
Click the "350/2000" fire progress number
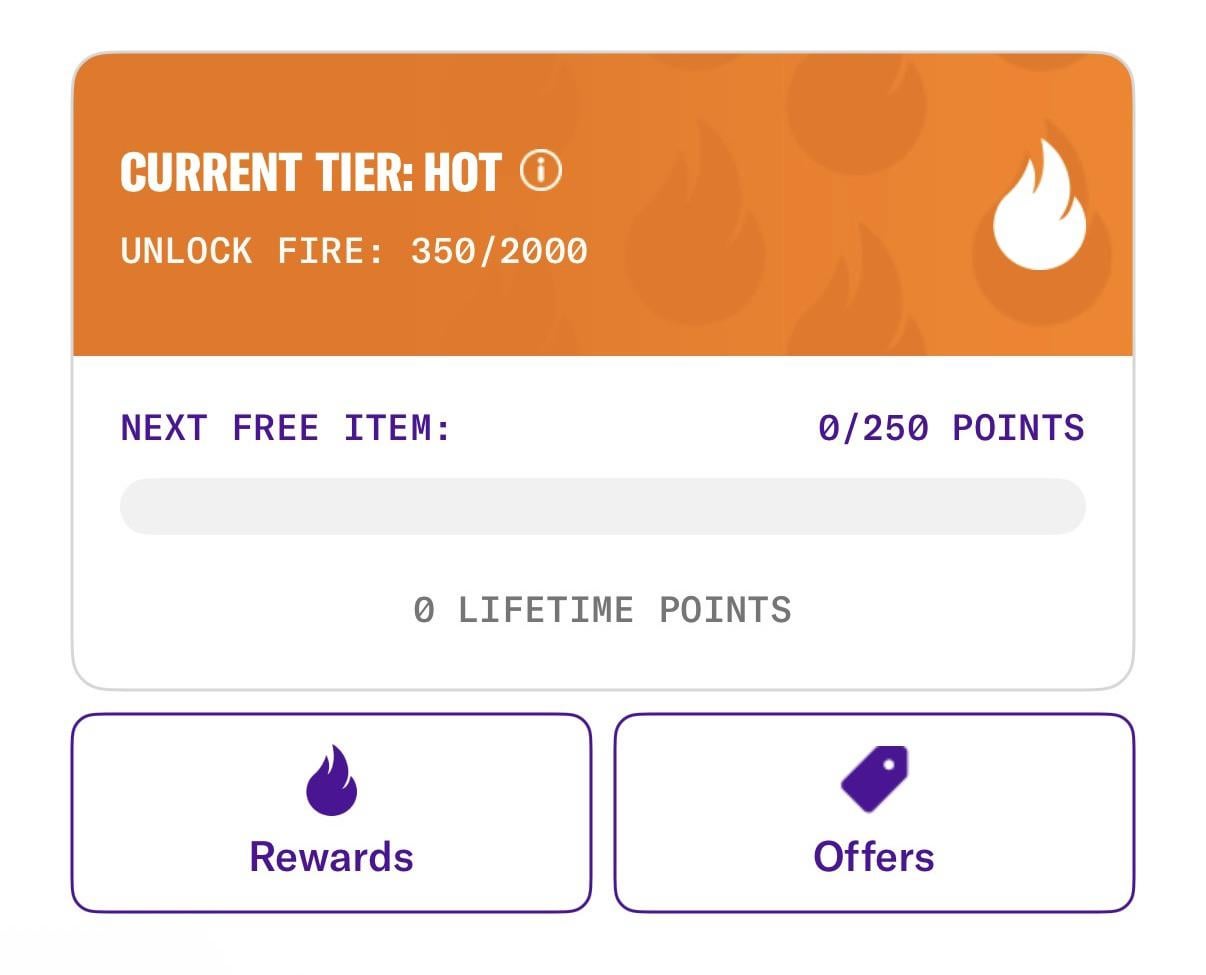[498, 250]
